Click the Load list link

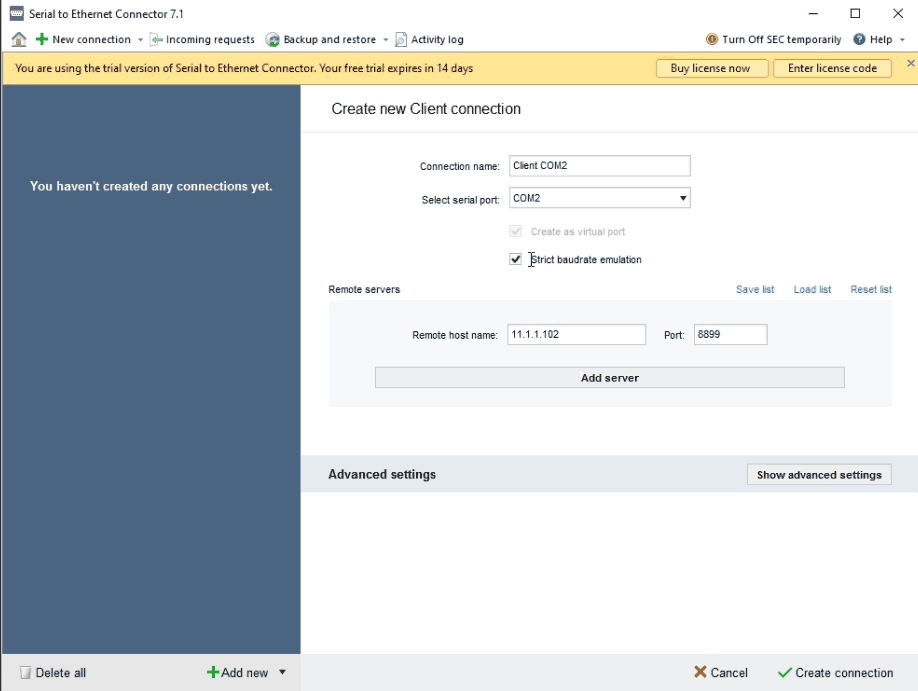pyautogui.click(x=812, y=289)
